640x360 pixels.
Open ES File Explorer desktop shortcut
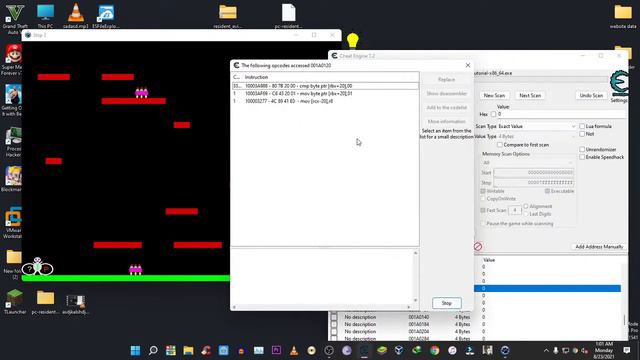(x=106, y=16)
